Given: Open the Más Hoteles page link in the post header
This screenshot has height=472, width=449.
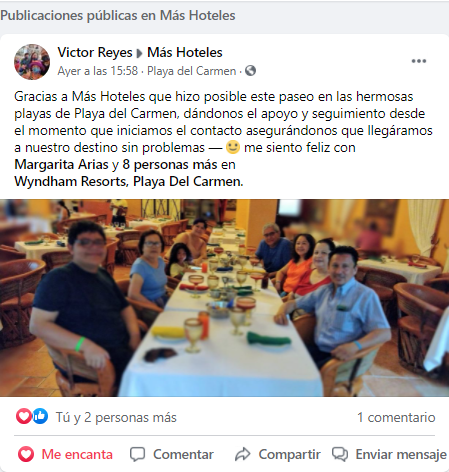Looking at the screenshot, I should tap(185, 52).
